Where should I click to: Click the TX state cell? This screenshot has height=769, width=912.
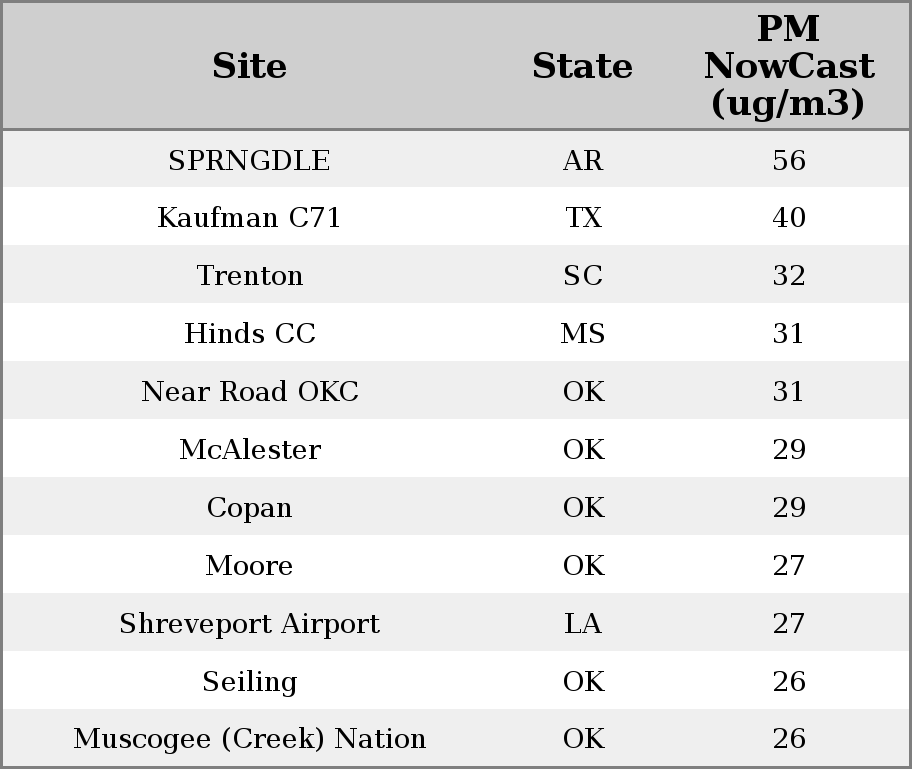[582, 218]
